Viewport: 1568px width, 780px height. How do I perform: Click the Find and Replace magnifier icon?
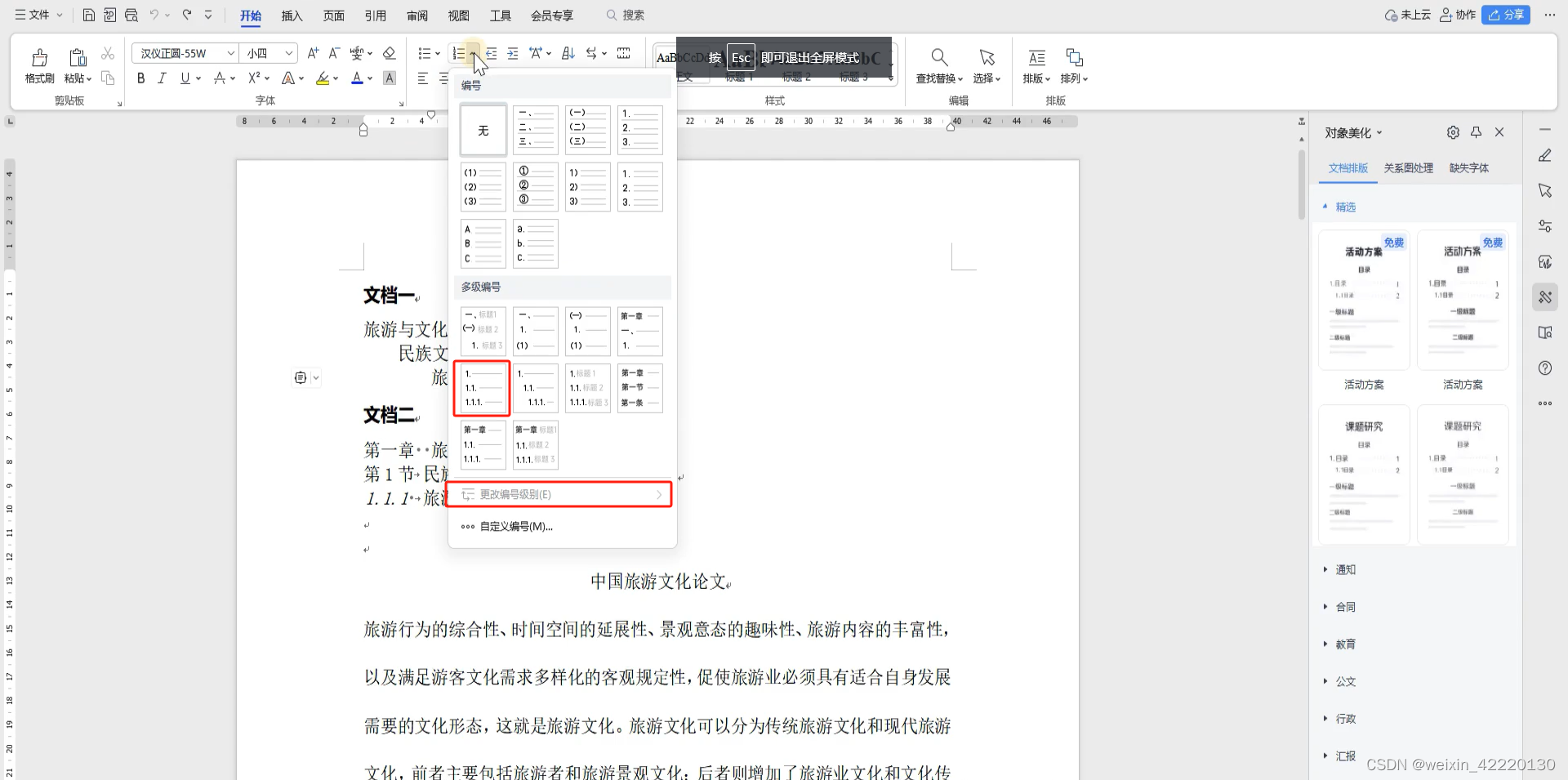(939, 57)
